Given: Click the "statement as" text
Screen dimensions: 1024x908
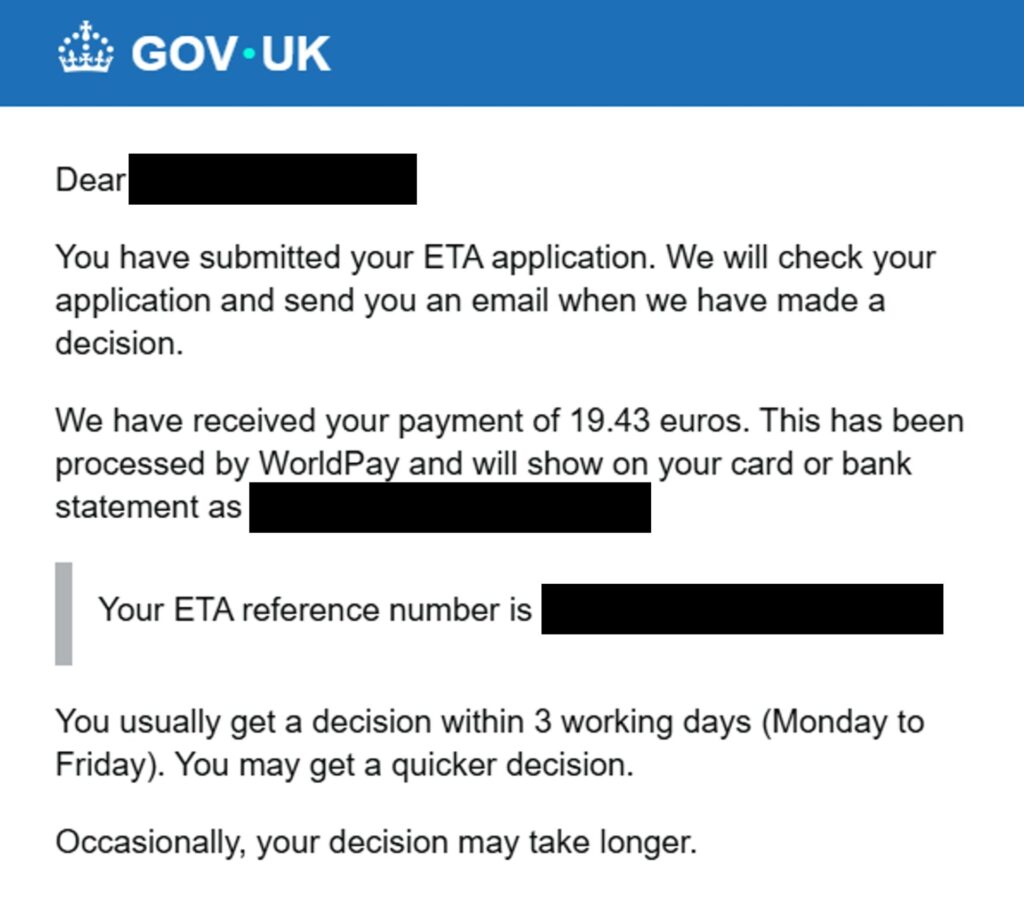Looking at the screenshot, I should click(x=148, y=507).
